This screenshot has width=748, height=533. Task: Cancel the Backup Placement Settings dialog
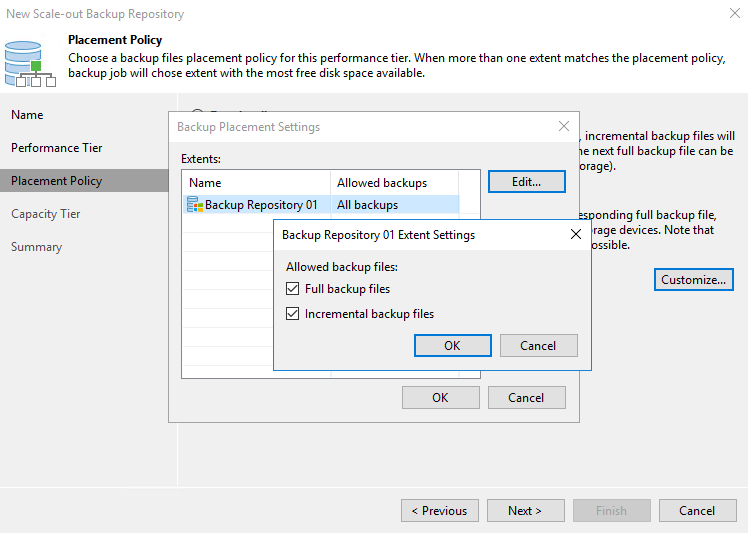pos(526,398)
